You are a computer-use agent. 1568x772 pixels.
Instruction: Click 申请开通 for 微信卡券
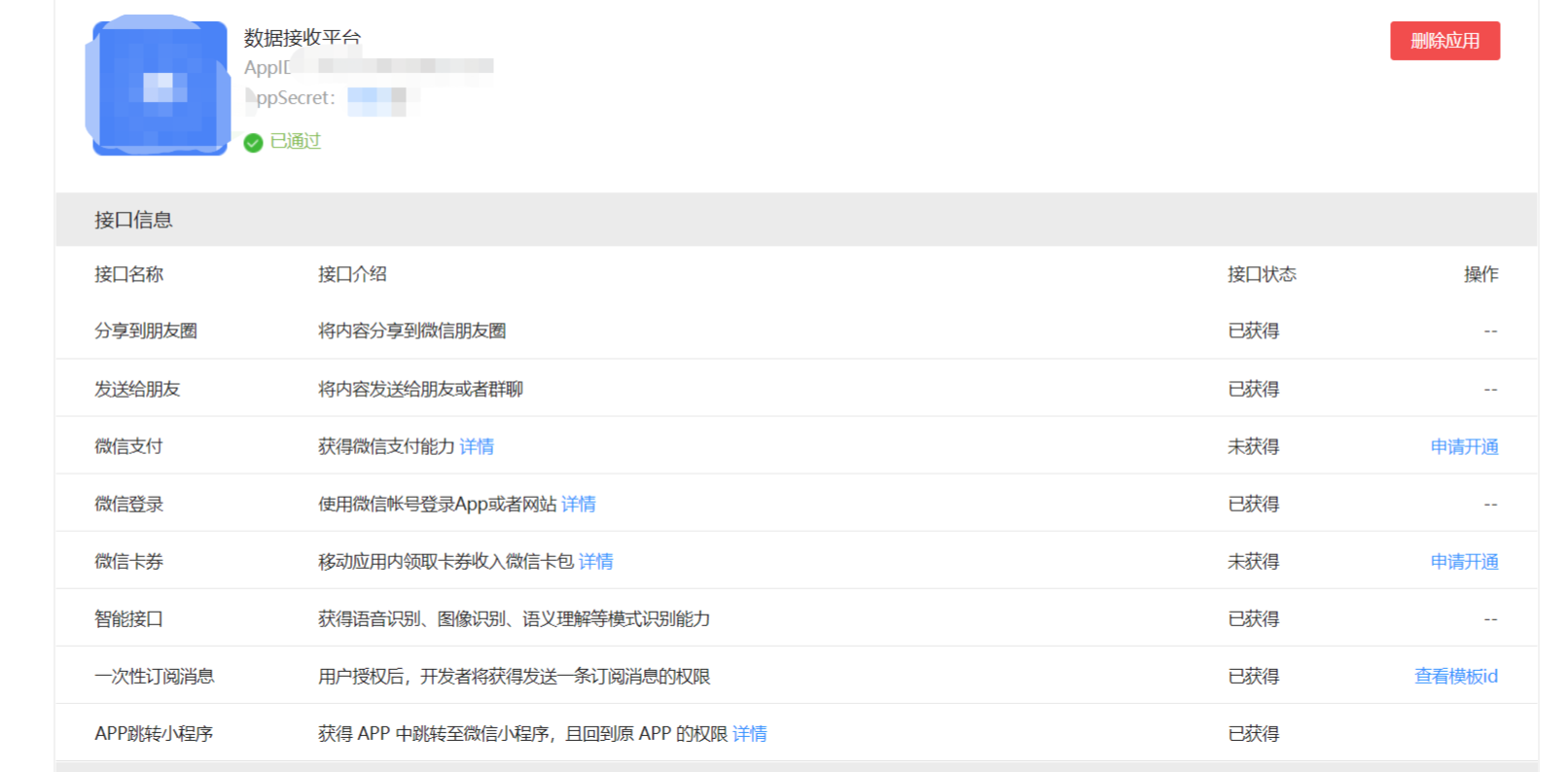point(1464,561)
